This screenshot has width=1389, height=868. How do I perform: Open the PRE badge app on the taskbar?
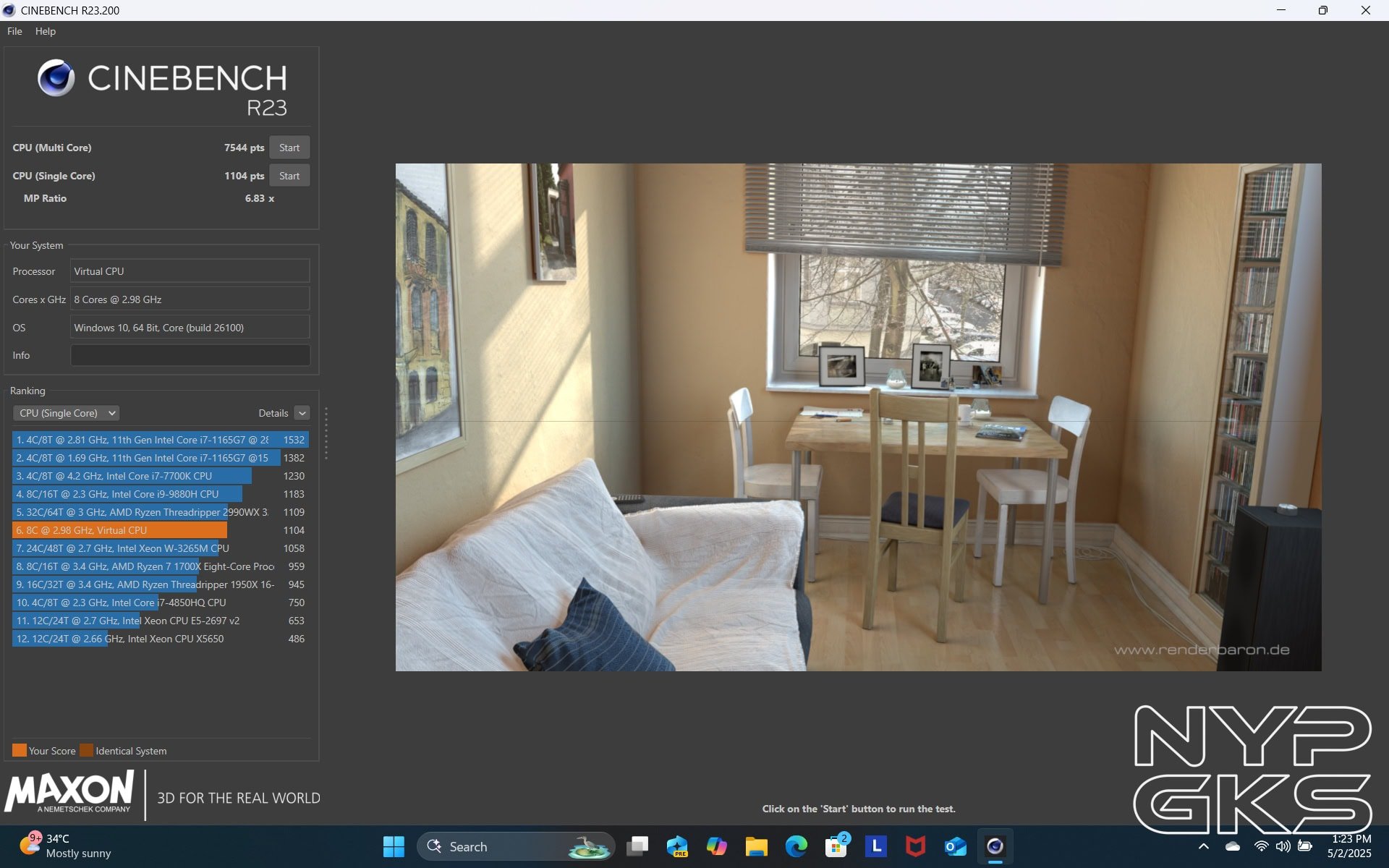coord(677,846)
